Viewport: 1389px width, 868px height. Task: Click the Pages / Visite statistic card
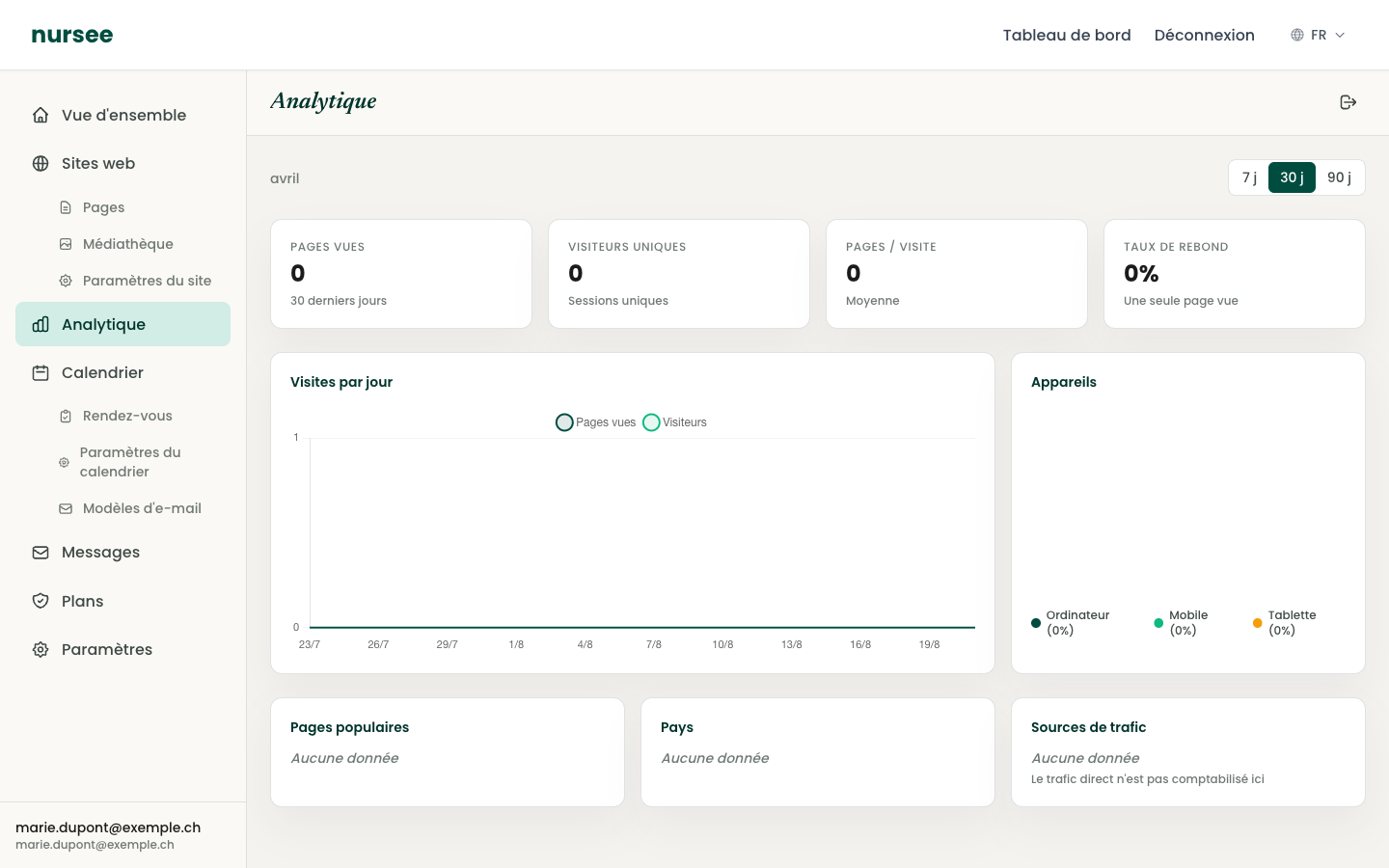pos(957,274)
